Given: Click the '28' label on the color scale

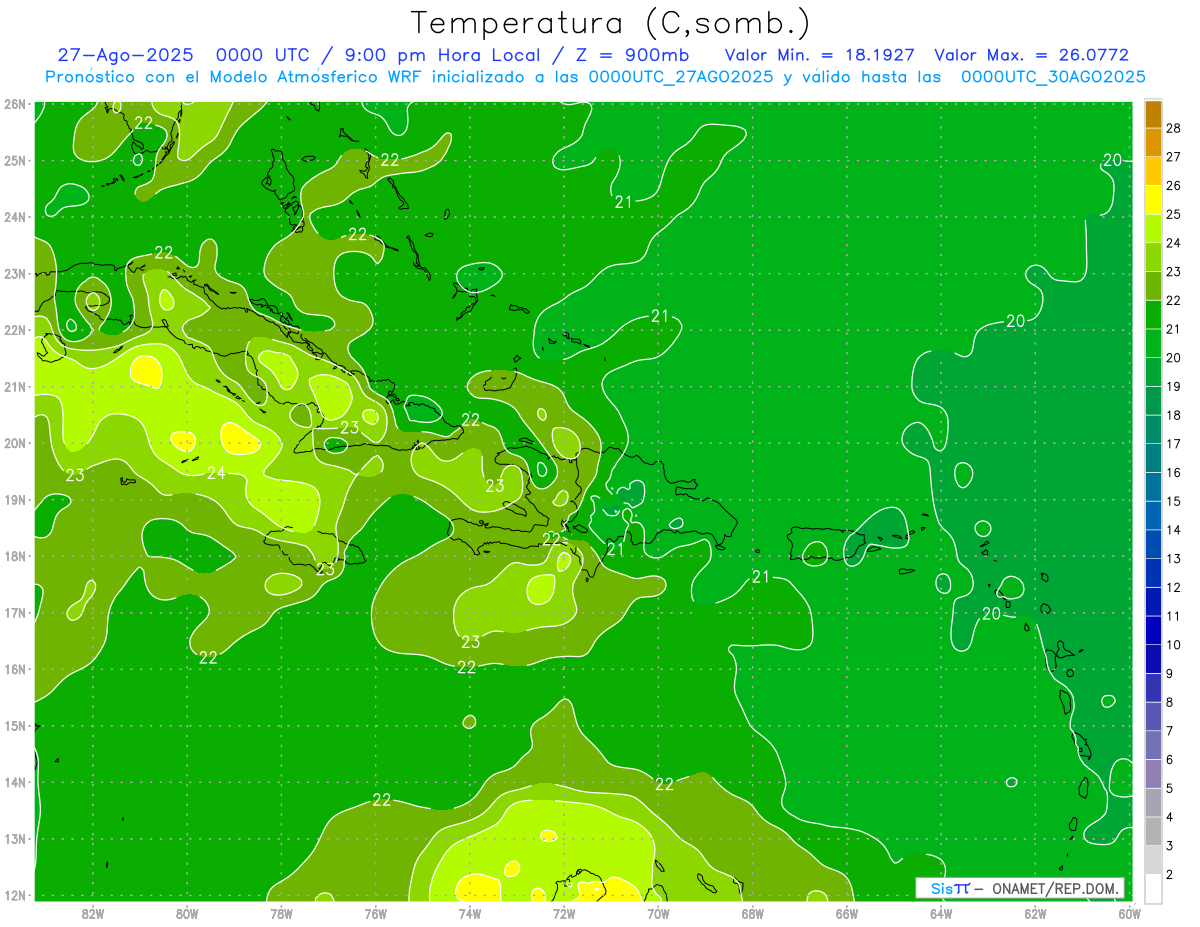Looking at the screenshot, I should [x=1174, y=128].
